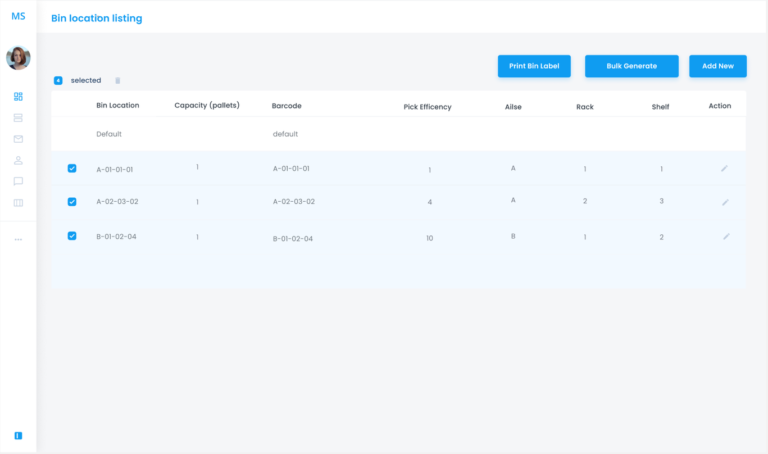Edit bin B-01-02-04 with the pencil icon
The image size is (768, 454).
[726, 236]
